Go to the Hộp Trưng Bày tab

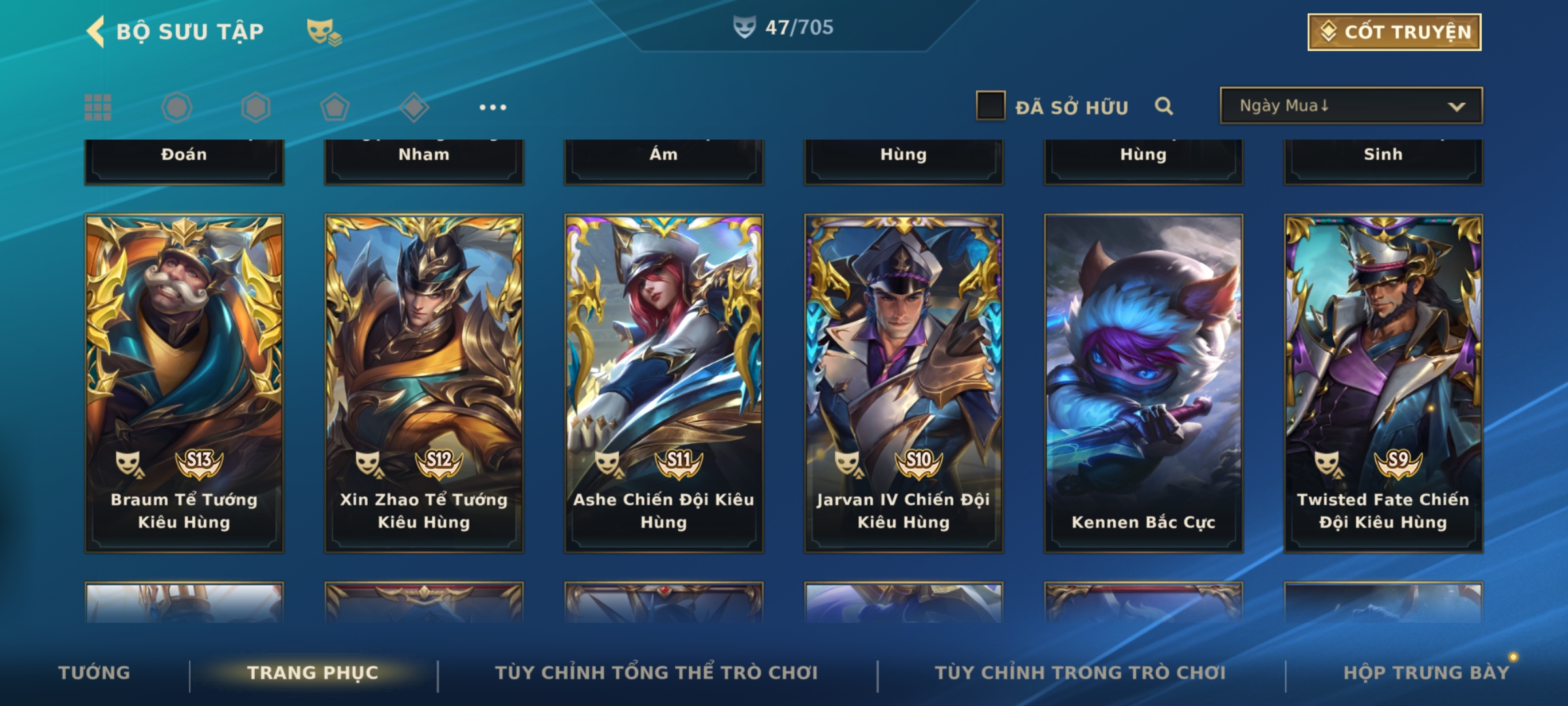pos(1427,673)
